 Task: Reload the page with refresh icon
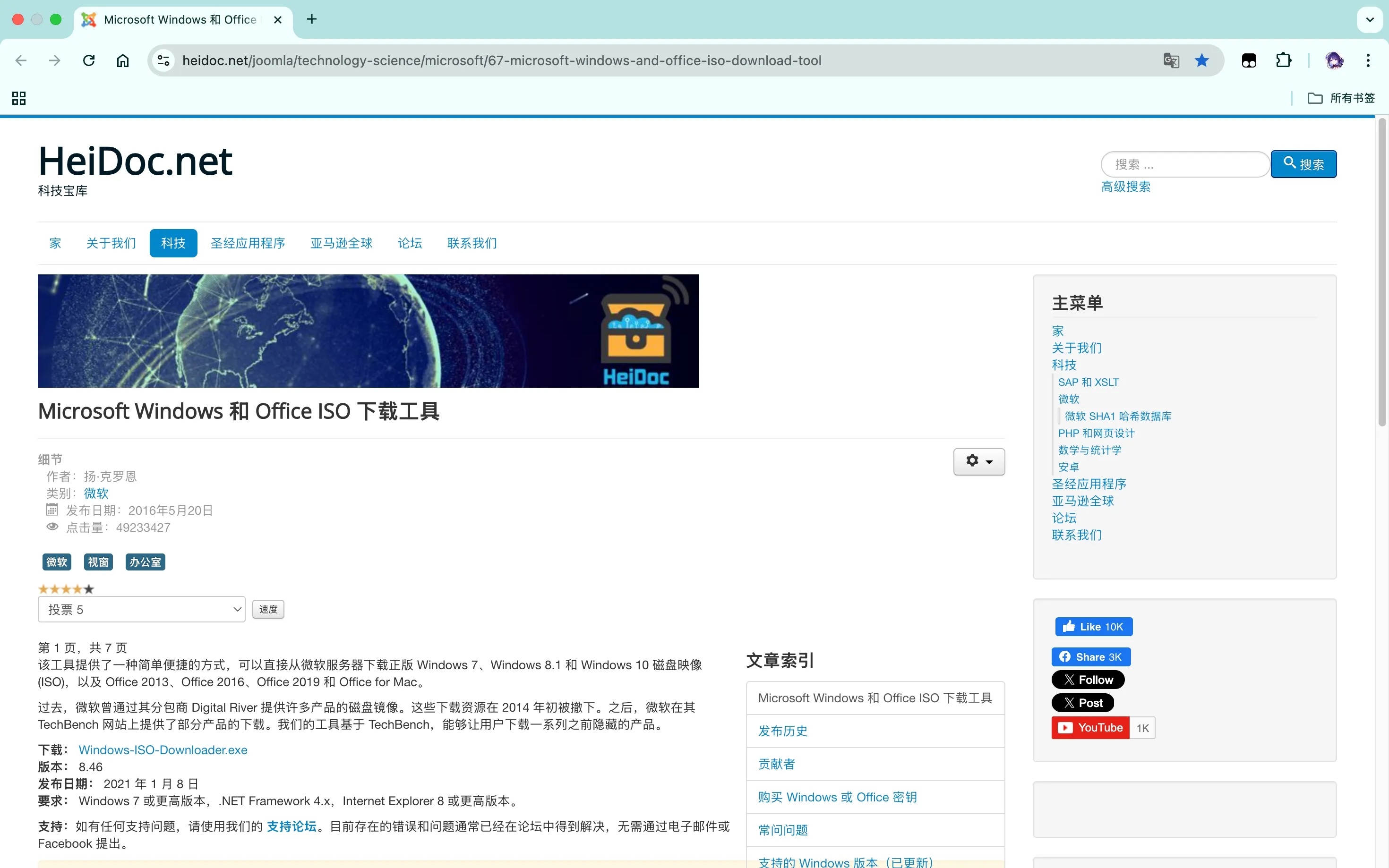88,60
